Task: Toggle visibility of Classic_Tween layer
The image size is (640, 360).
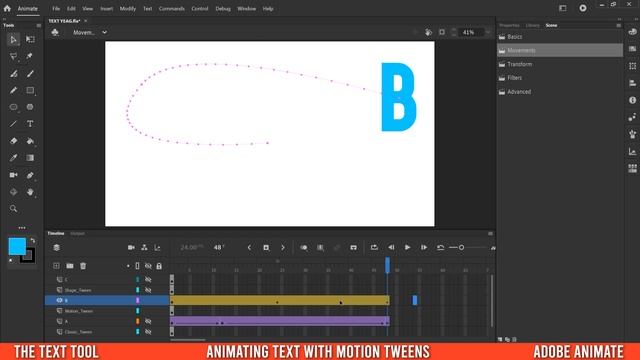Action: pyautogui.click(x=148, y=332)
